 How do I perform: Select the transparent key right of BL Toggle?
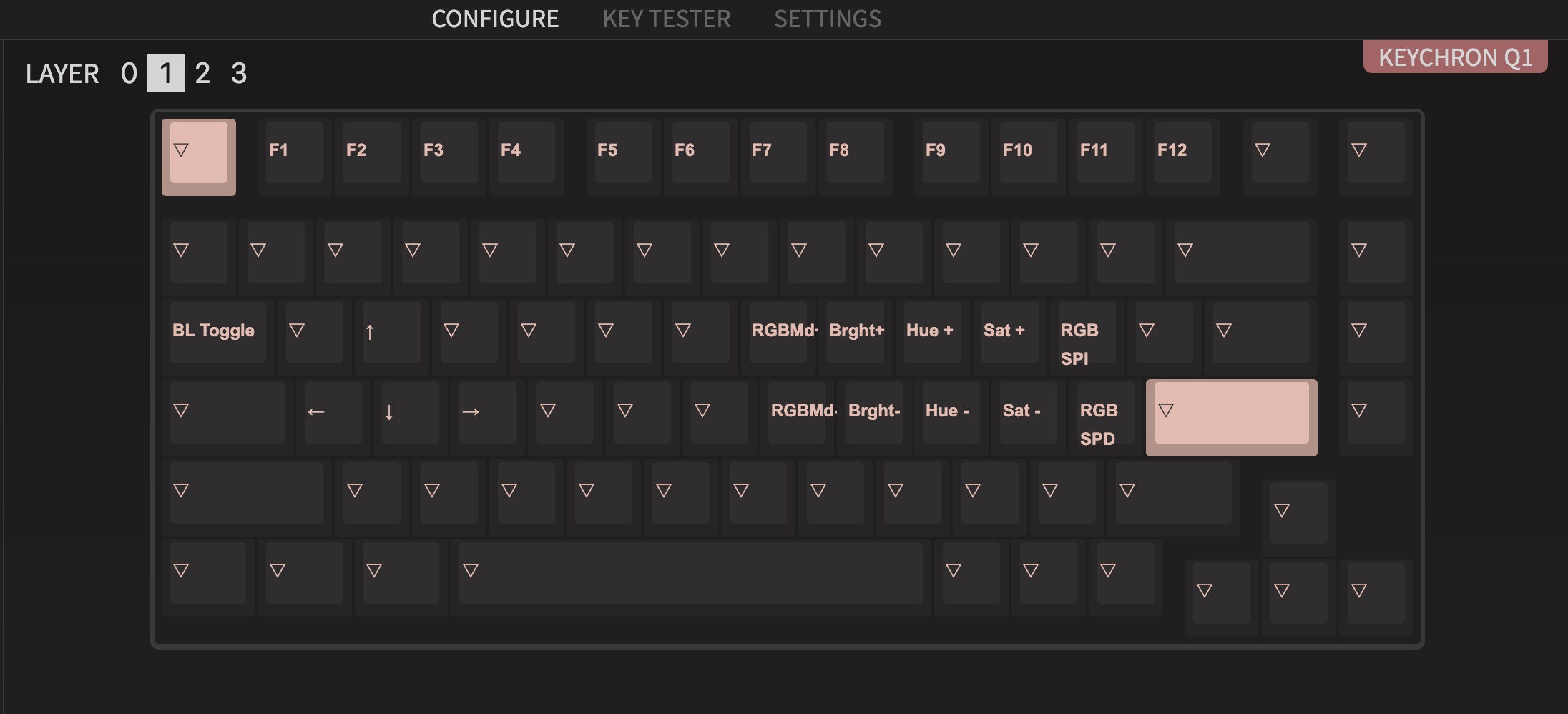click(x=315, y=338)
